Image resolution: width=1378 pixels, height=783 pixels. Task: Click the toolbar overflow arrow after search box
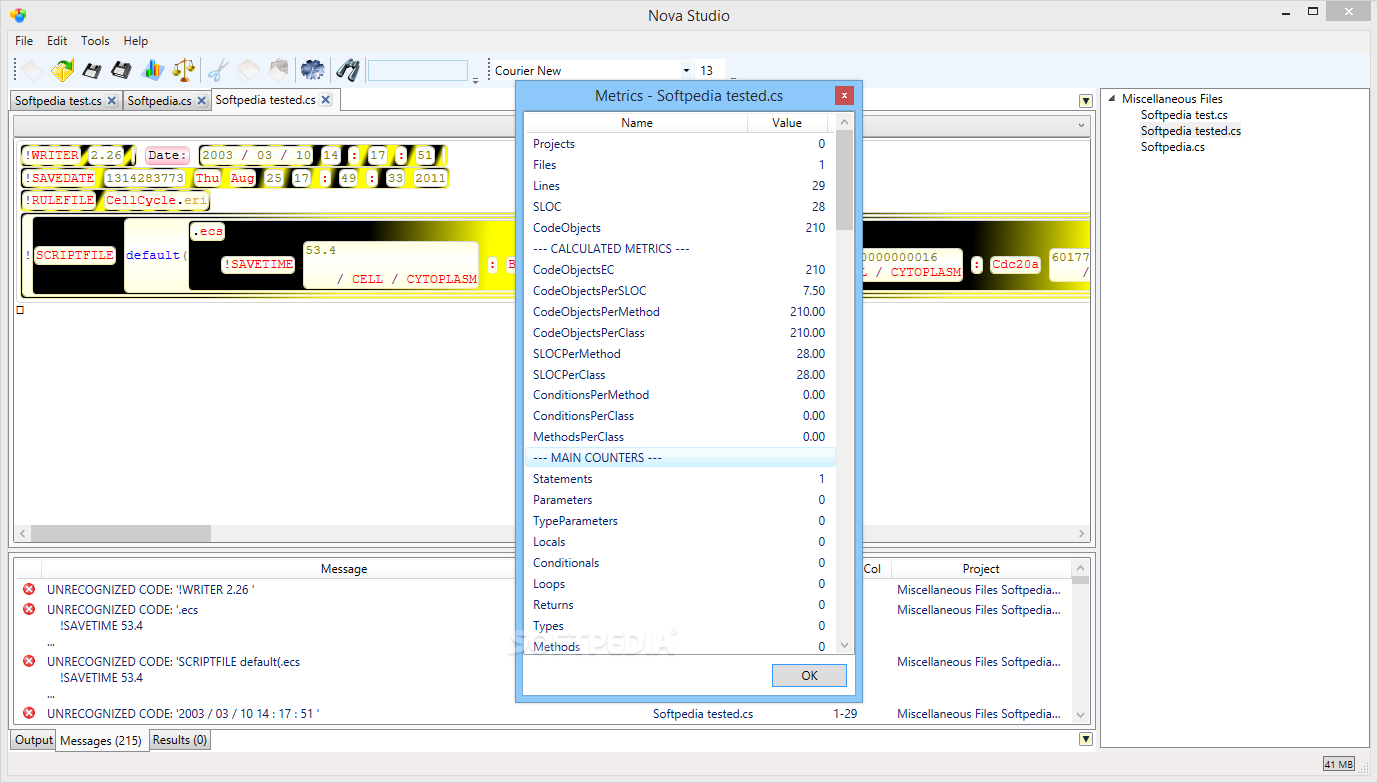point(475,78)
